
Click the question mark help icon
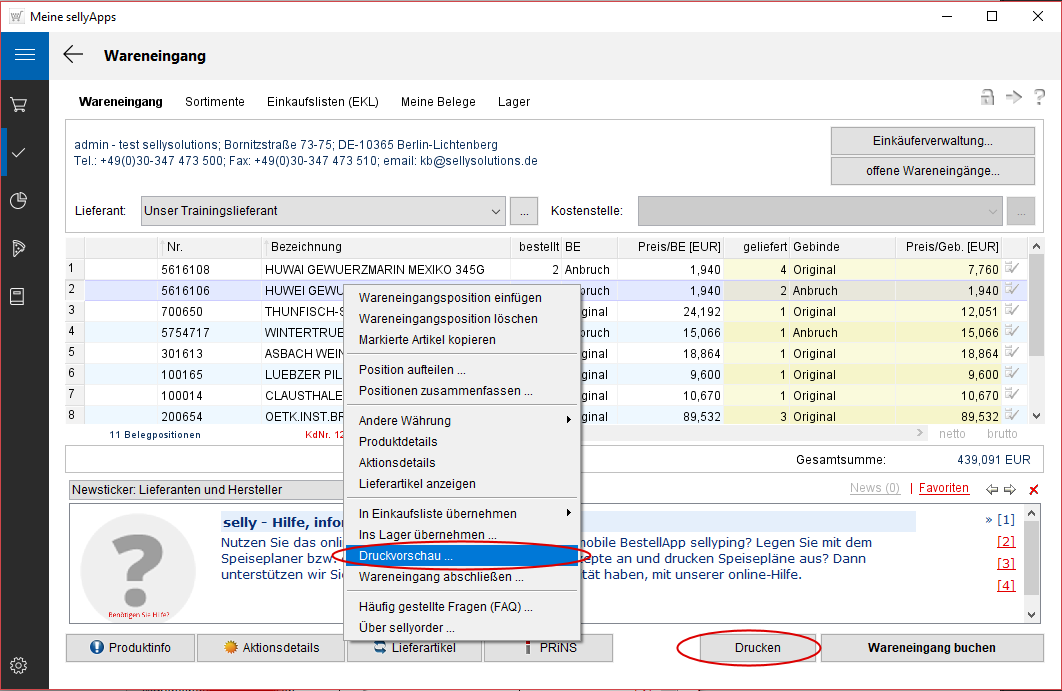pyautogui.click(x=1039, y=97)
